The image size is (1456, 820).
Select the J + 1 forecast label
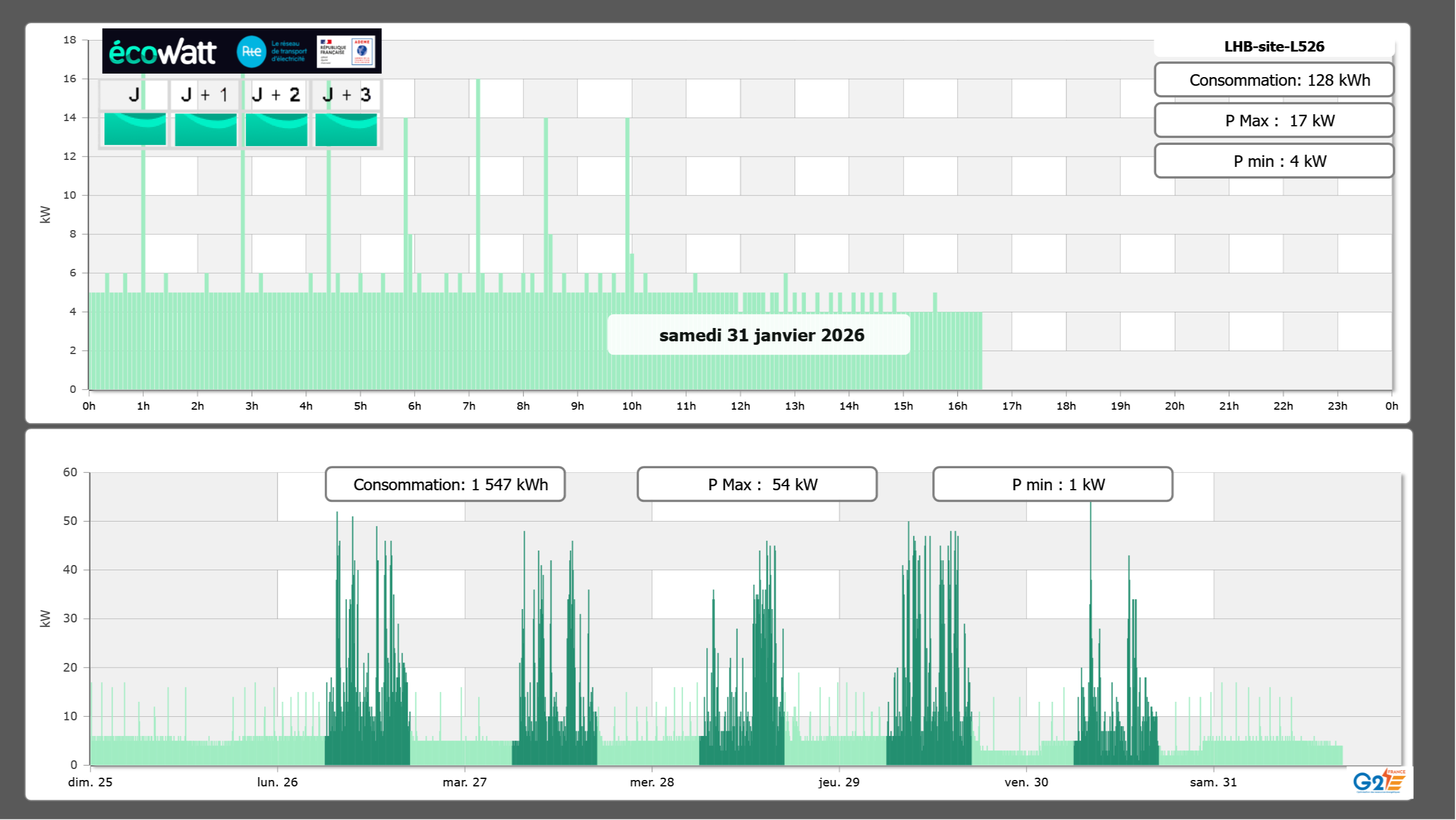click(x=205, y=95)
